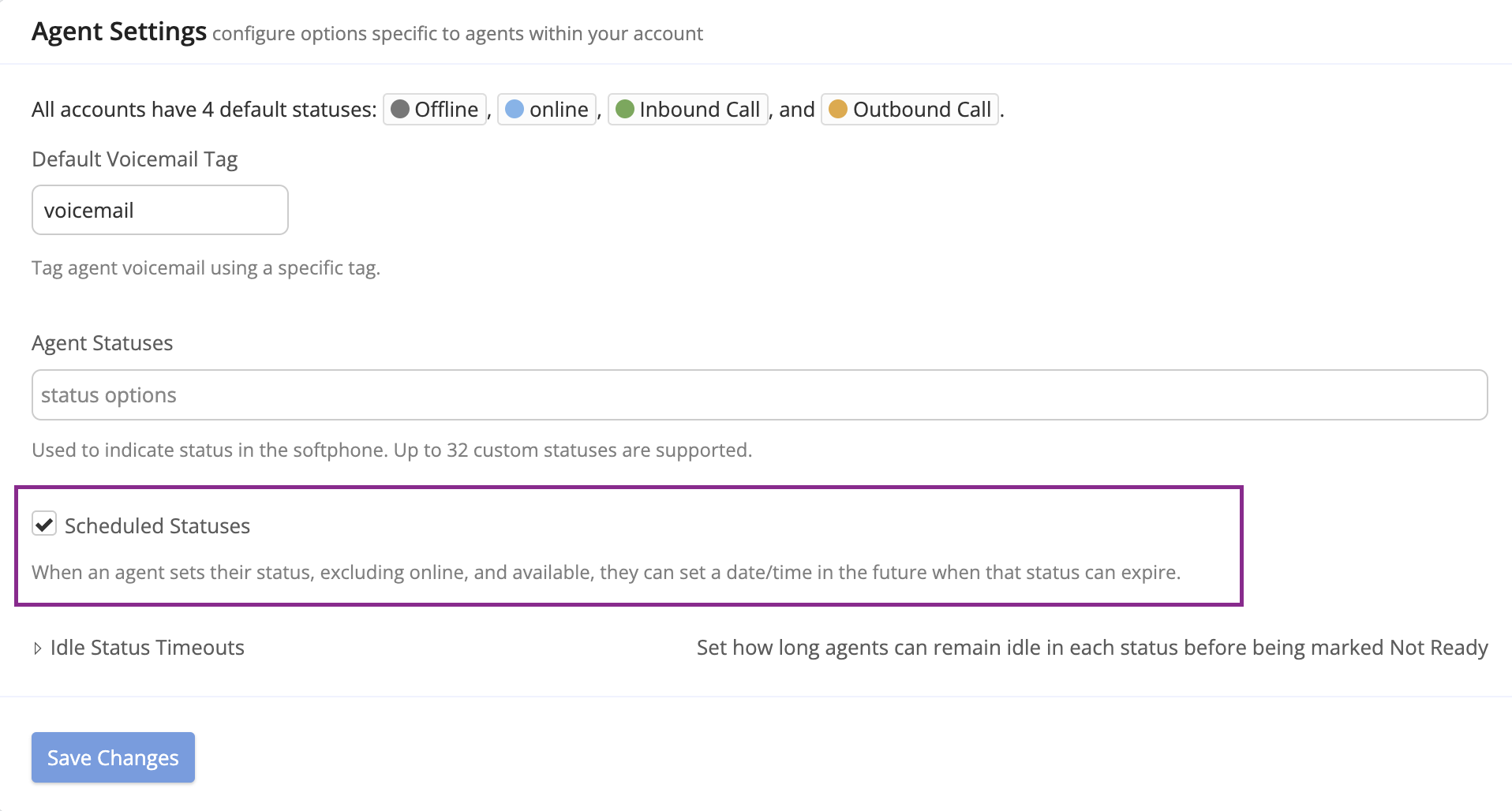Image resolution: width=1512 pixels, height=811 pixels.
Task: Open the Agent Statuses options field
Action: tap(759, 394)
